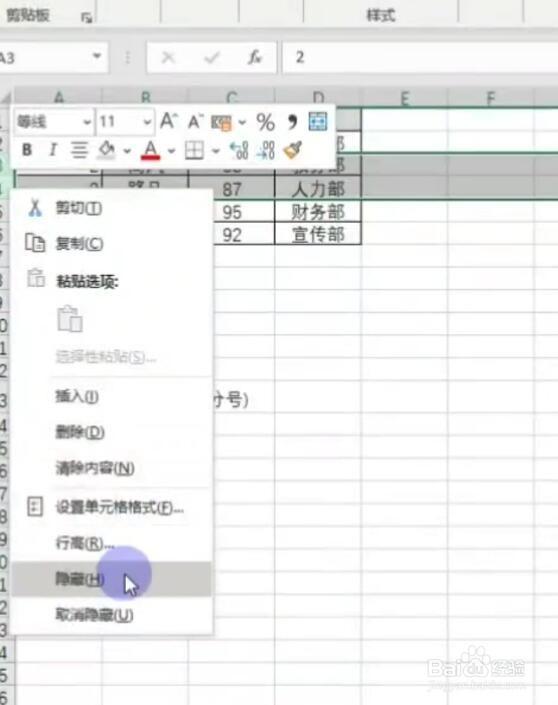Select column E header
This screenshot has width=558, height=705.
point(405,98)
